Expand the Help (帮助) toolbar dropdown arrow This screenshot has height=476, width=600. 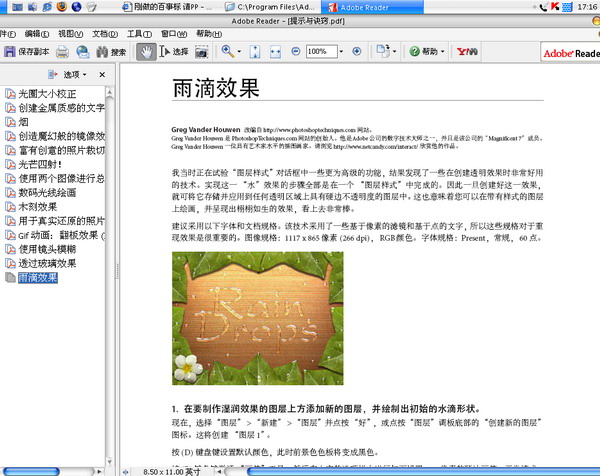tap(442, 51)
